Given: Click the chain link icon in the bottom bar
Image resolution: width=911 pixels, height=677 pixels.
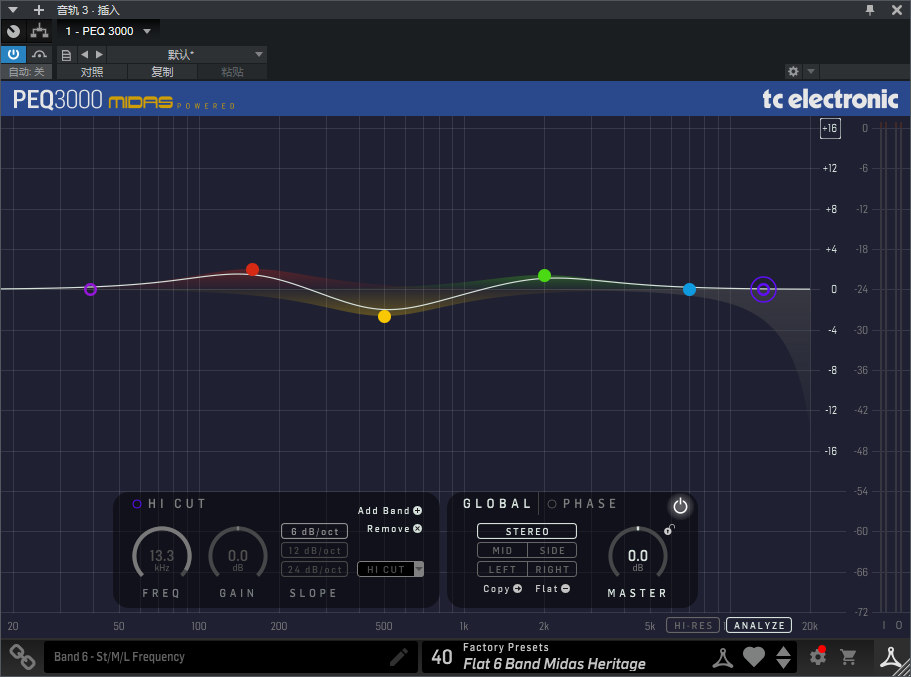Looking at the screenshot, I should click(x=22, y=657).
